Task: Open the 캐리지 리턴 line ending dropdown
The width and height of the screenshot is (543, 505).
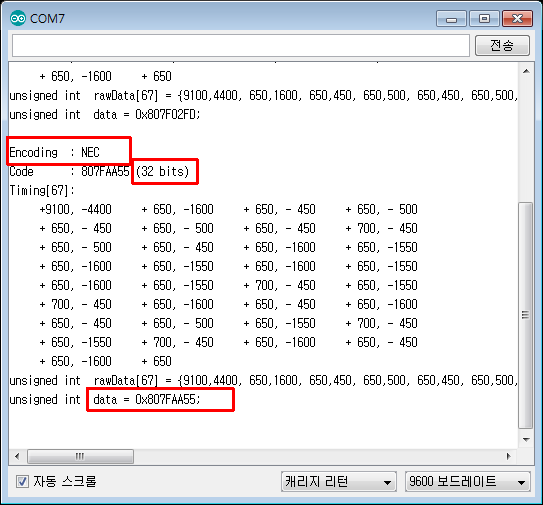Action: 339,481
